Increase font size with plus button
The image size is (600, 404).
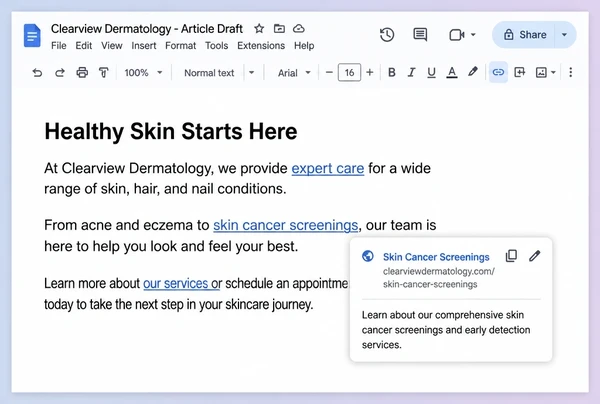coord(370,72)
